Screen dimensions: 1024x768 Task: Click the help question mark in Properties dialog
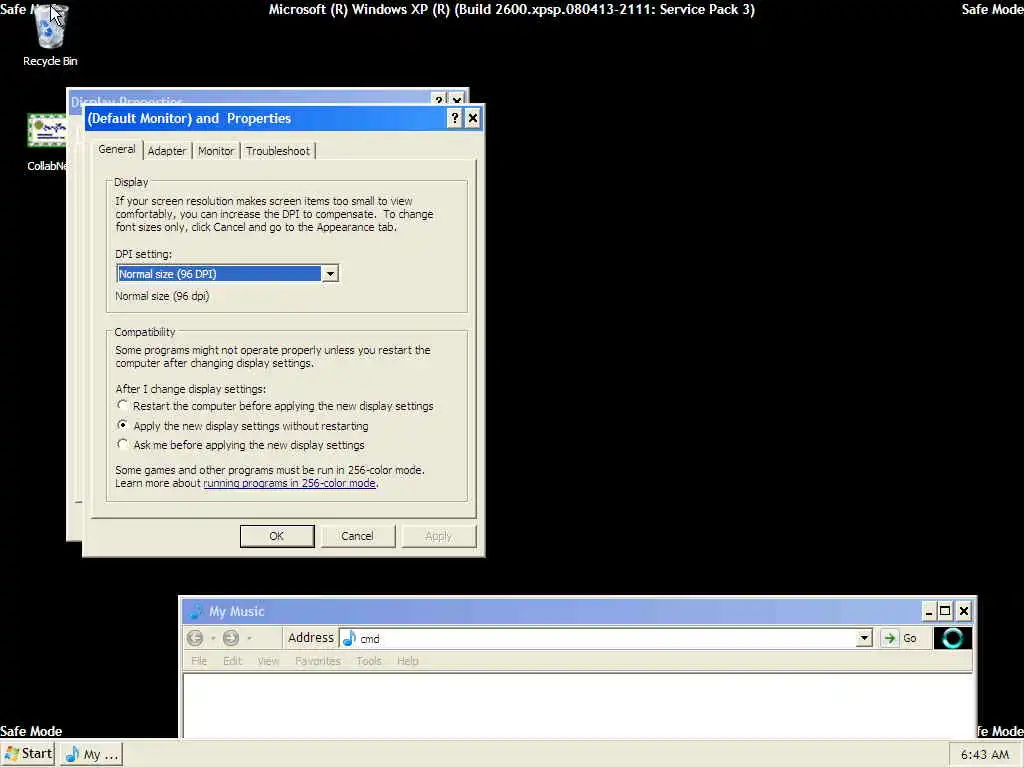pos(455,118)
